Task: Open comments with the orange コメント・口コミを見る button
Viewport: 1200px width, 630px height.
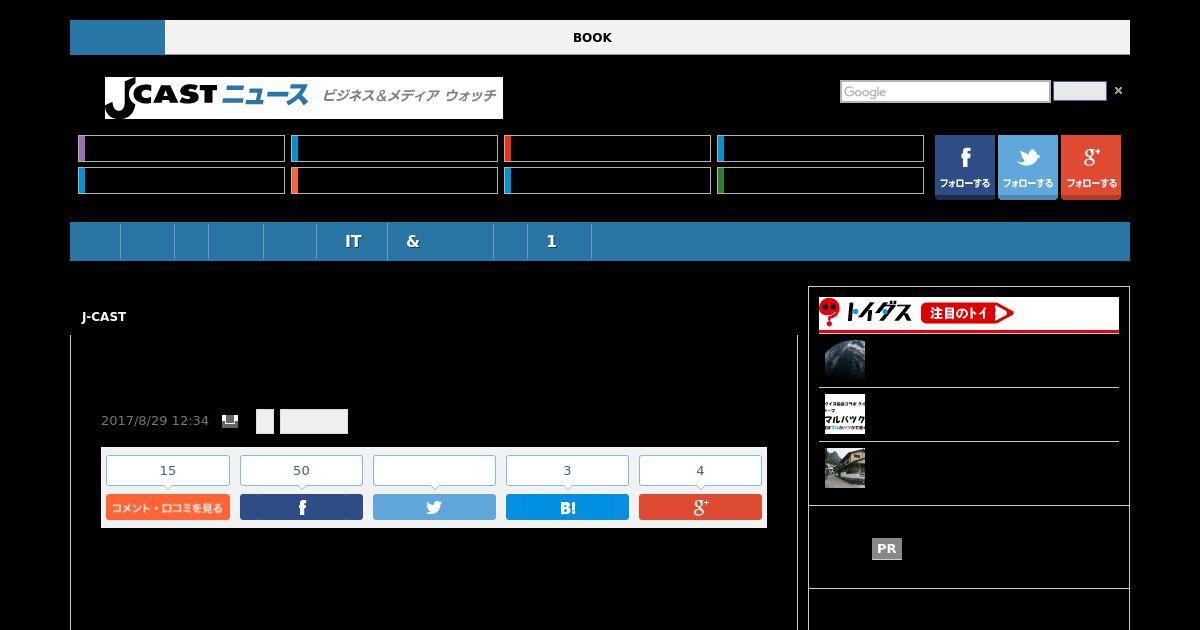Action: [168, 507]
